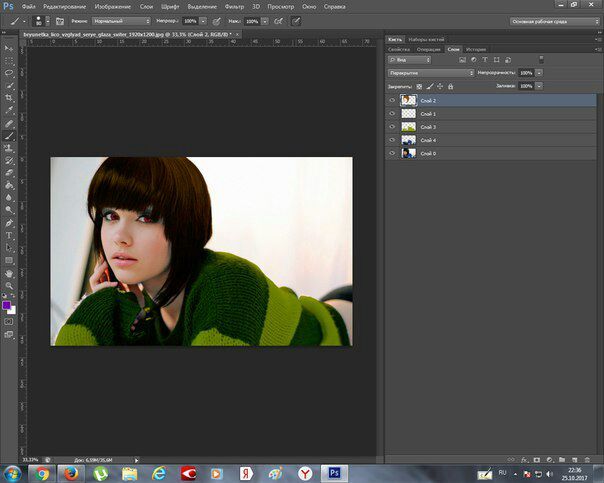Select the Paint Bucket tool
The height and width of the screenshot is (483, 604).
coord(8,185)
